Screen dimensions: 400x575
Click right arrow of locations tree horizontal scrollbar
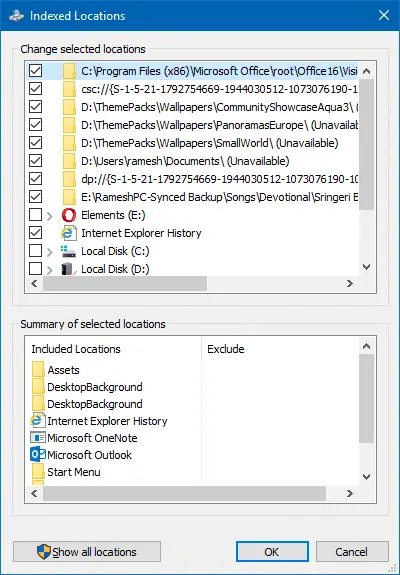(x=350, y=283)
